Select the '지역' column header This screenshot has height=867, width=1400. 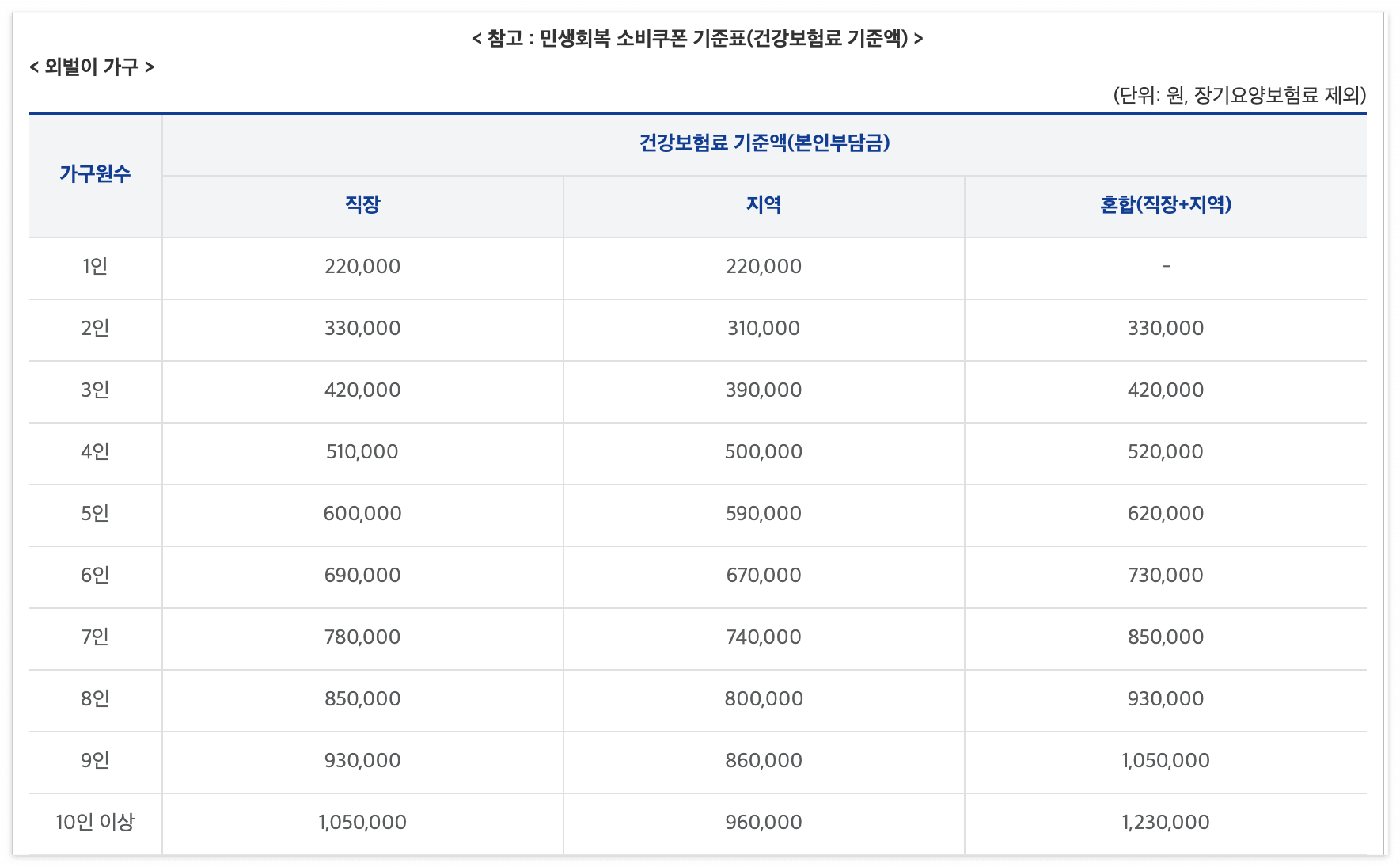(762, 204)
